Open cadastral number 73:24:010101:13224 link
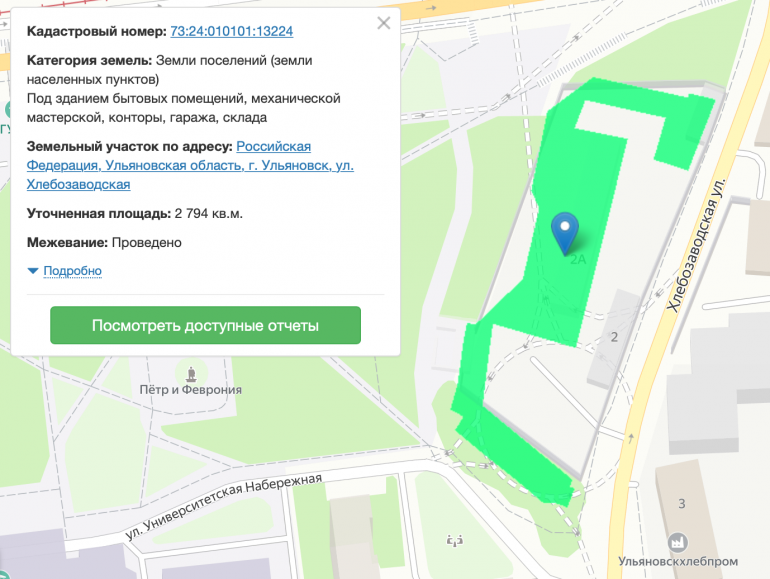The image size is (770, 579). [x=231, y=31]
